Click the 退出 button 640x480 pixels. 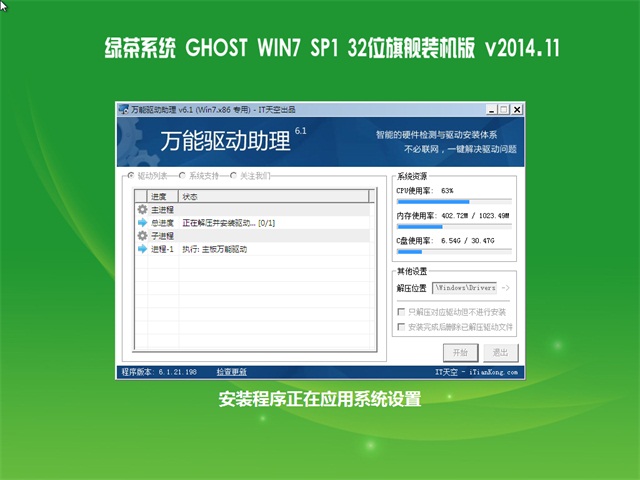tap(500, 352)
